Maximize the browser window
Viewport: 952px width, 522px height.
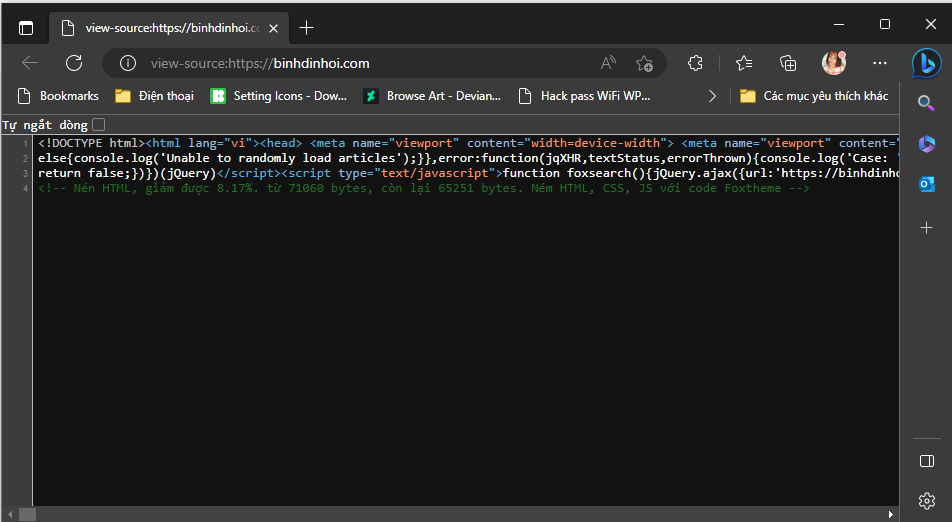click(x=885, y=24)
